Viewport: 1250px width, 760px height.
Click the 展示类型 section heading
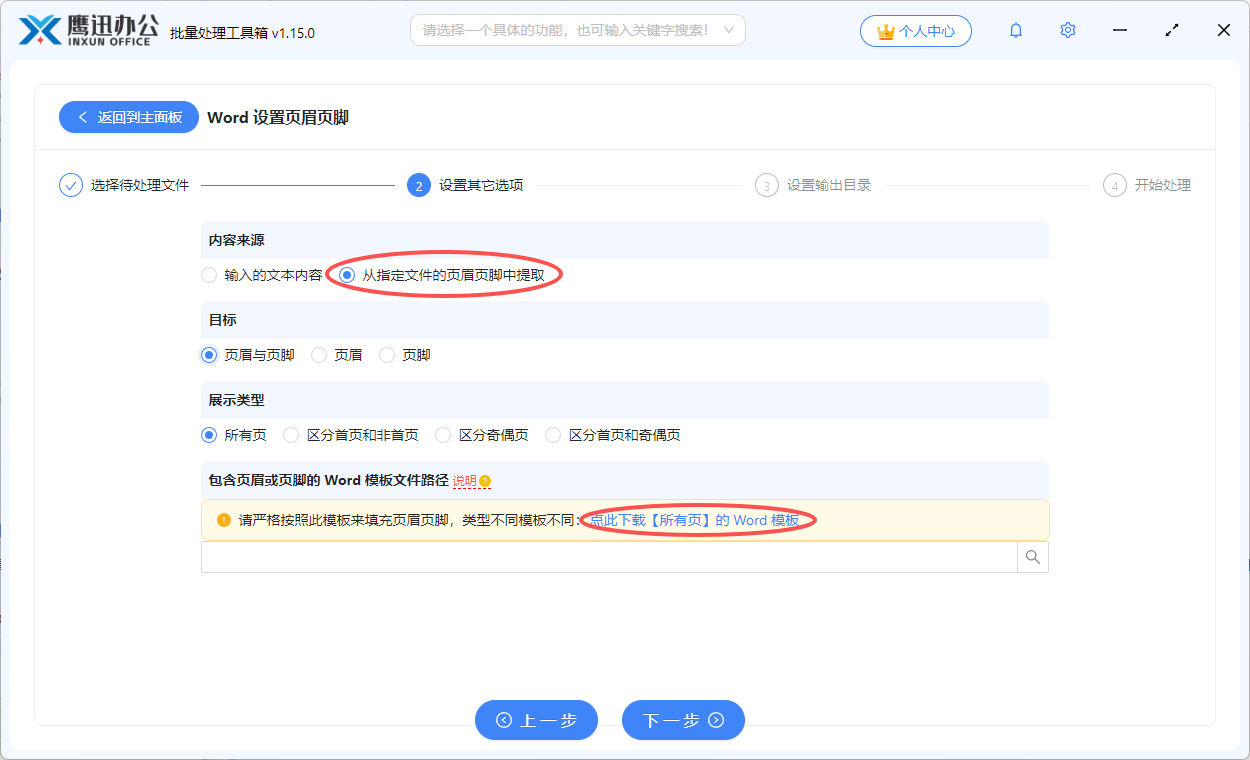[x=236, y=400]
